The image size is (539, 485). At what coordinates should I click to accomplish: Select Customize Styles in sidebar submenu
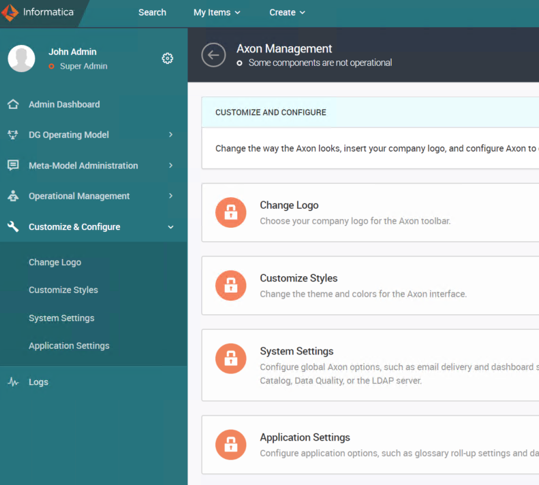pos(63,290)
